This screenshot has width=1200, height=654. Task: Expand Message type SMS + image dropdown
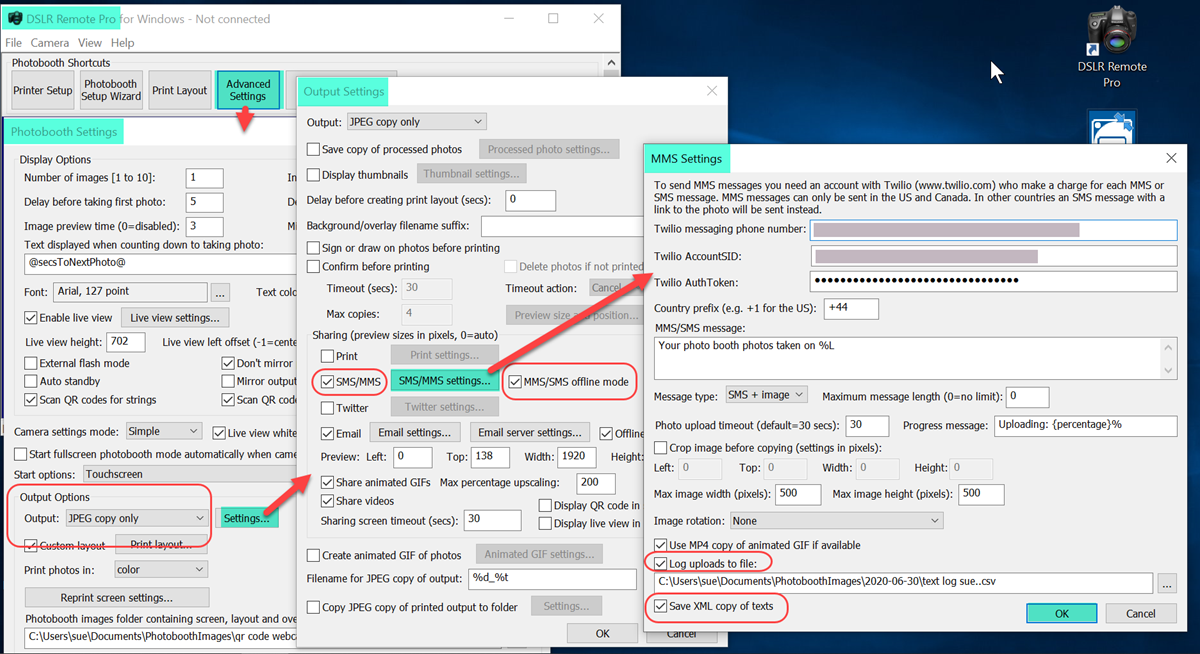click(768, 397)
